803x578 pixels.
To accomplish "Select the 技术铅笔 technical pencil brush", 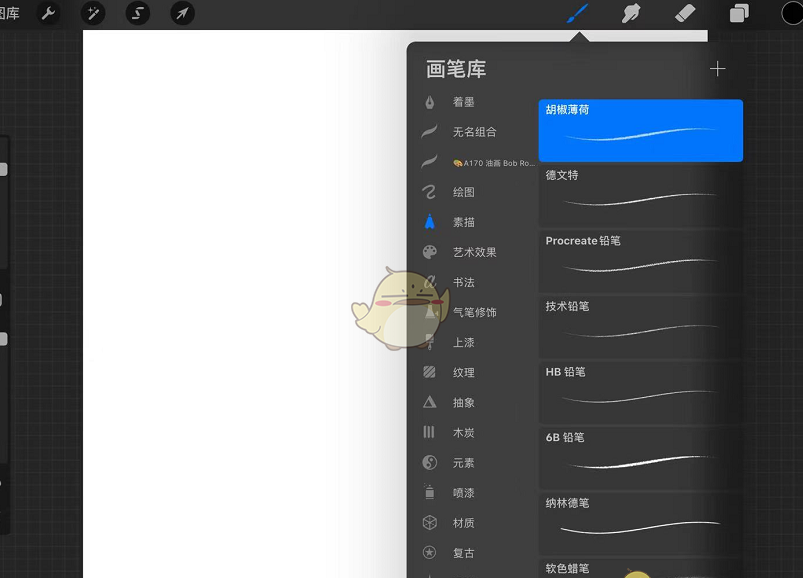I will 641,327.
